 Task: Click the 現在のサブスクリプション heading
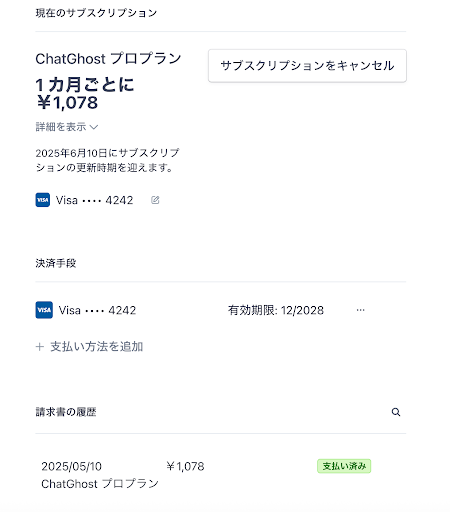tap(96, 13)
